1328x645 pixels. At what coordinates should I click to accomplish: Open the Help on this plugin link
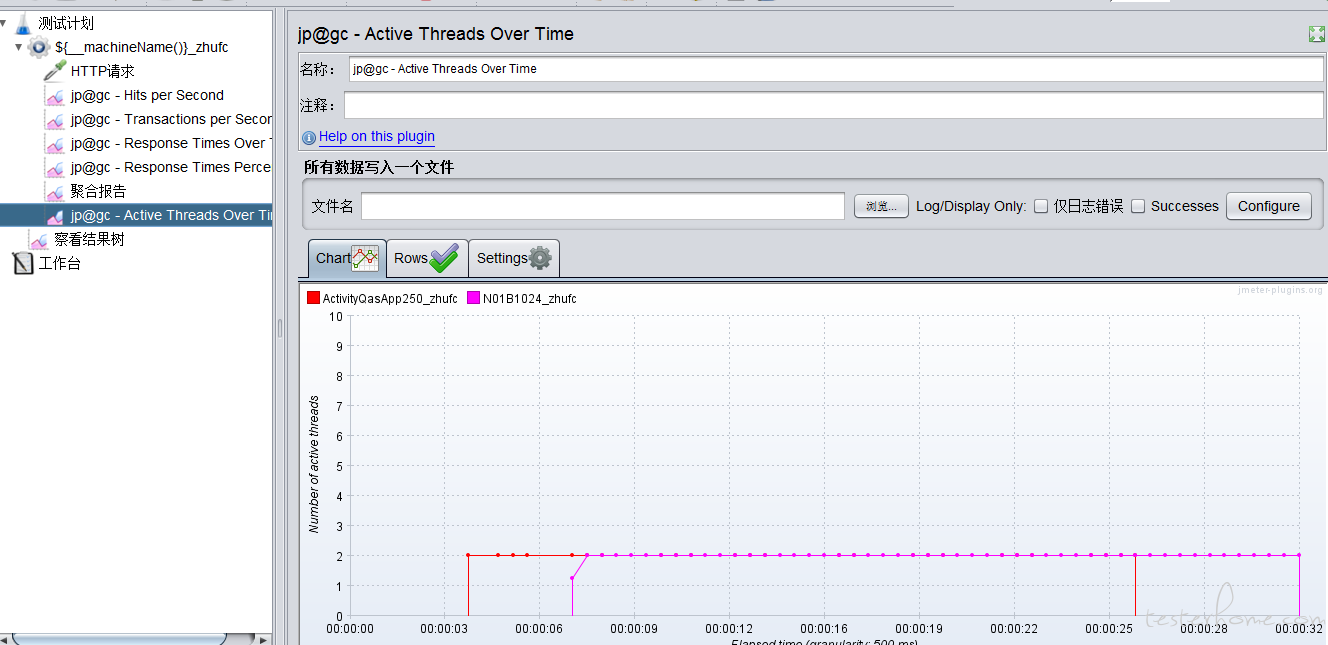(376, 137)
